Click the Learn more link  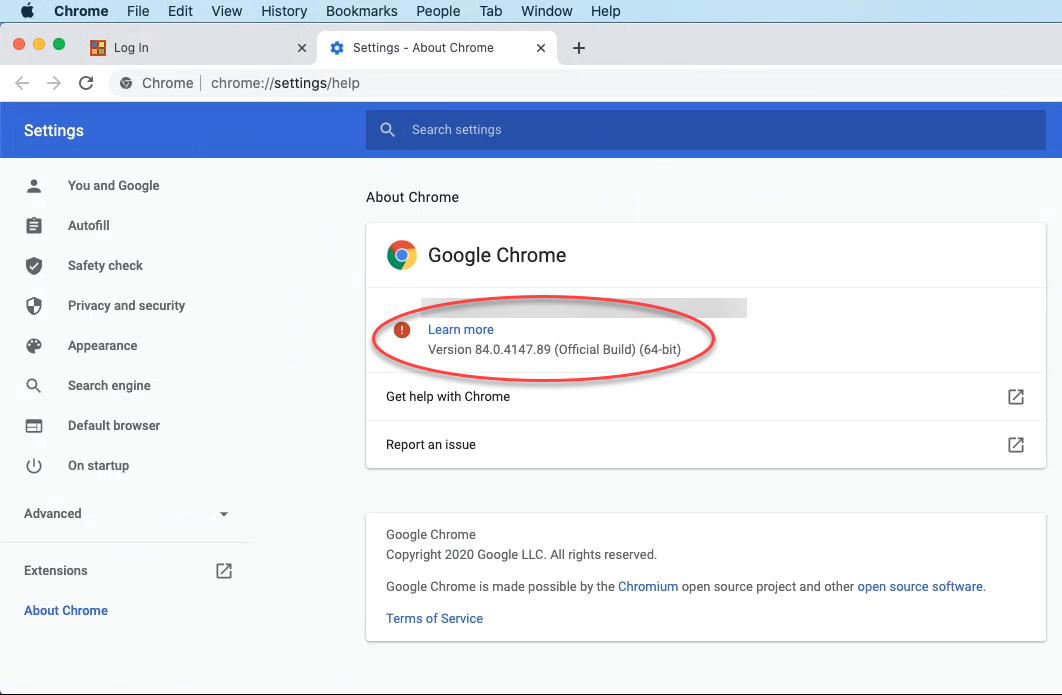coord(461,329)
